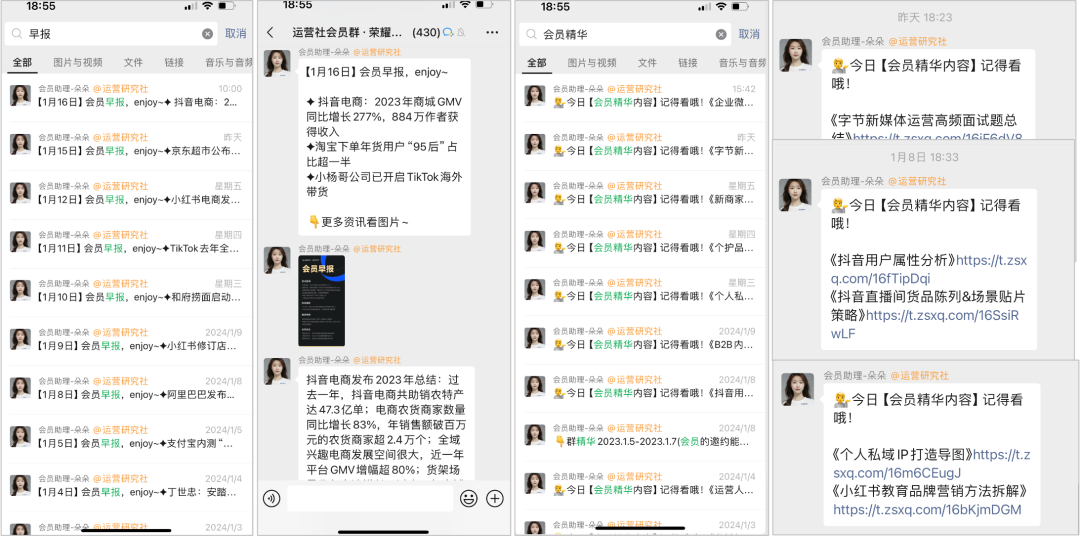Open the 群精华 2023.1.5-2023.1.7 result
The width and height of the screenshot is (1080, 536).
click(641, 437)
